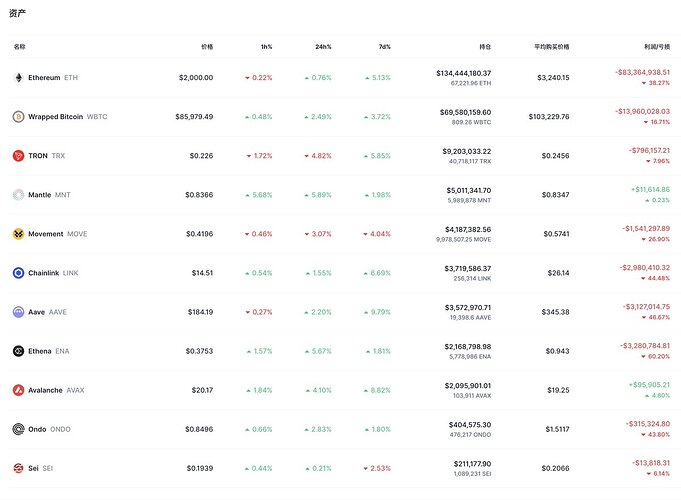Click the red TRON logo icon

pos(18,156)
